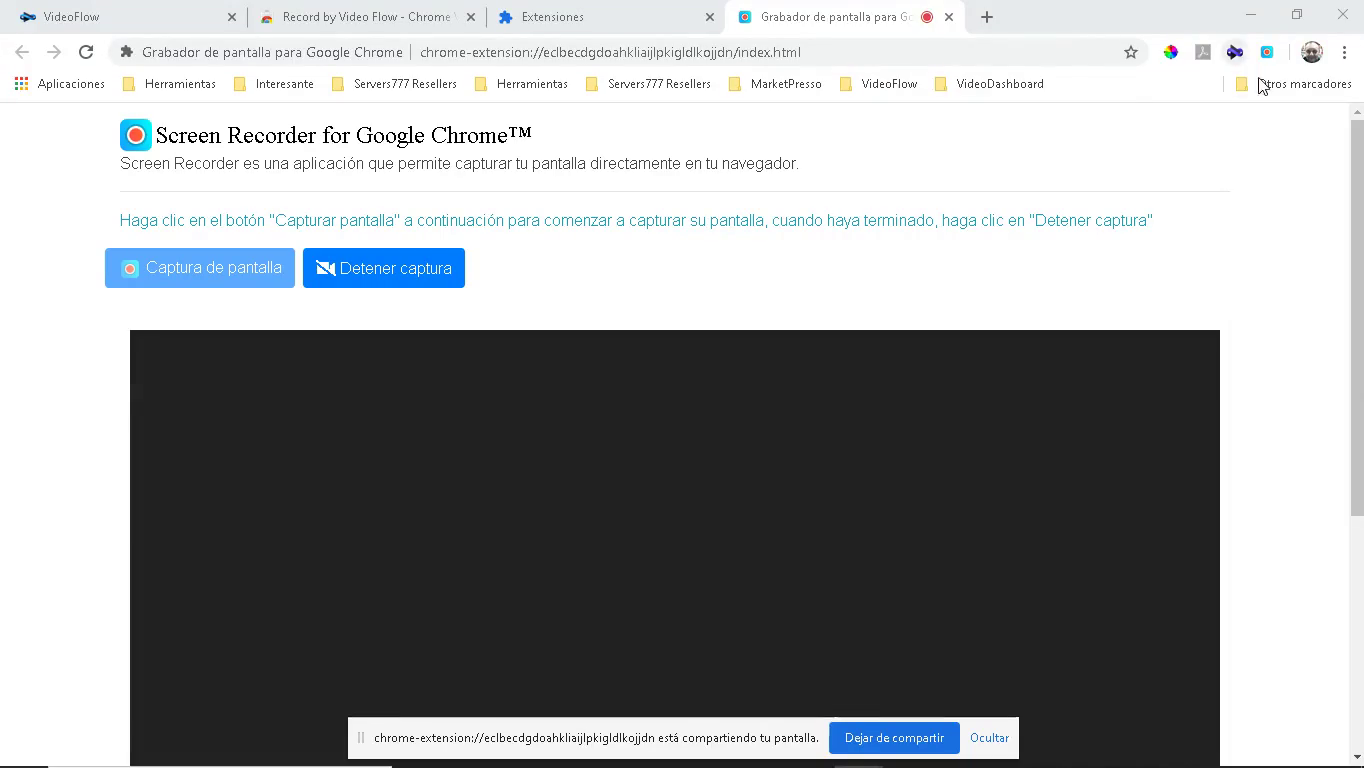Expand the Otros marcadores folder
This screenshot has height=768, width=1364.
pos(1294,84)
